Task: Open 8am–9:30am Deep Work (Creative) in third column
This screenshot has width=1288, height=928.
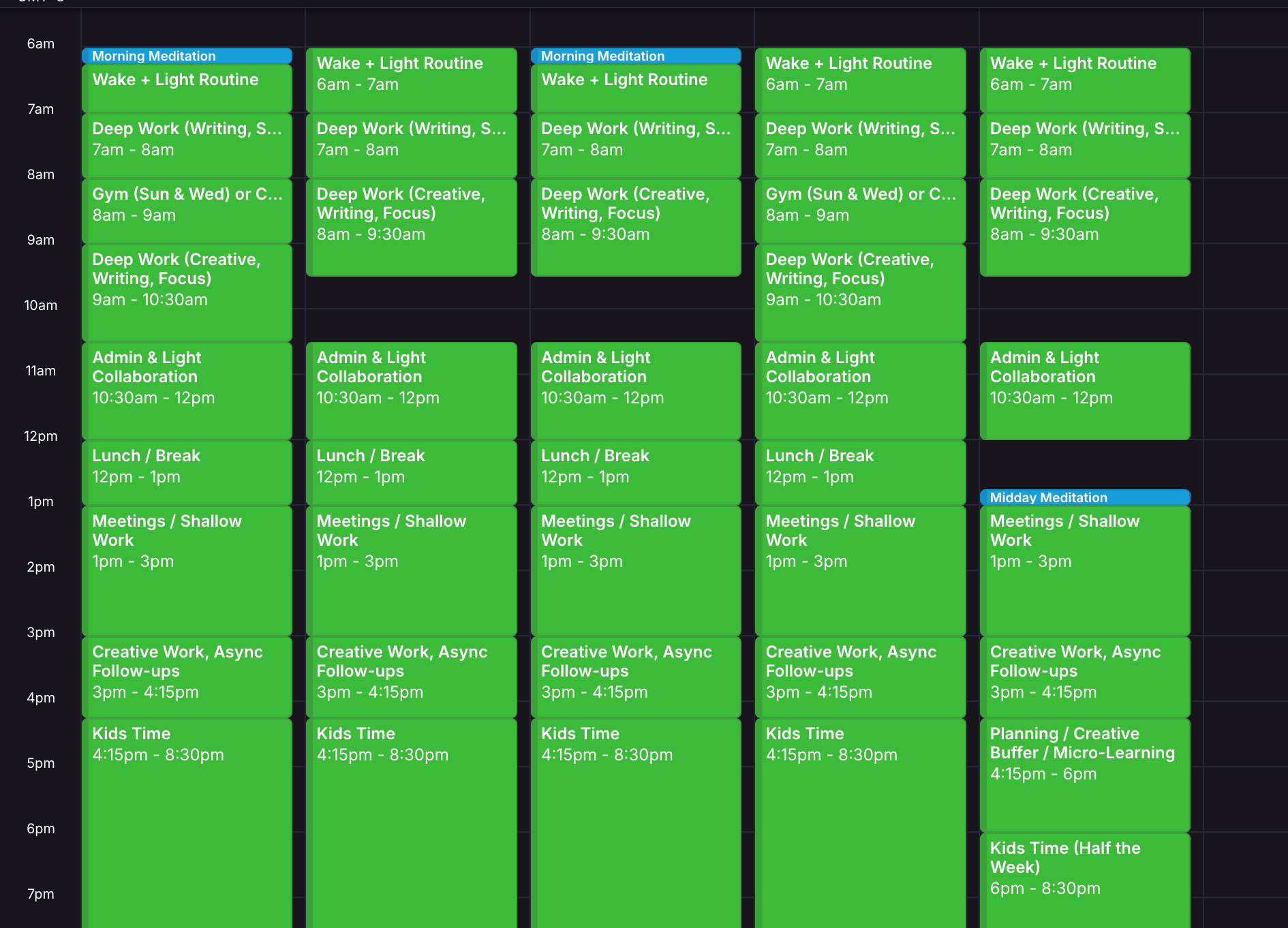Action: point(636,227)
